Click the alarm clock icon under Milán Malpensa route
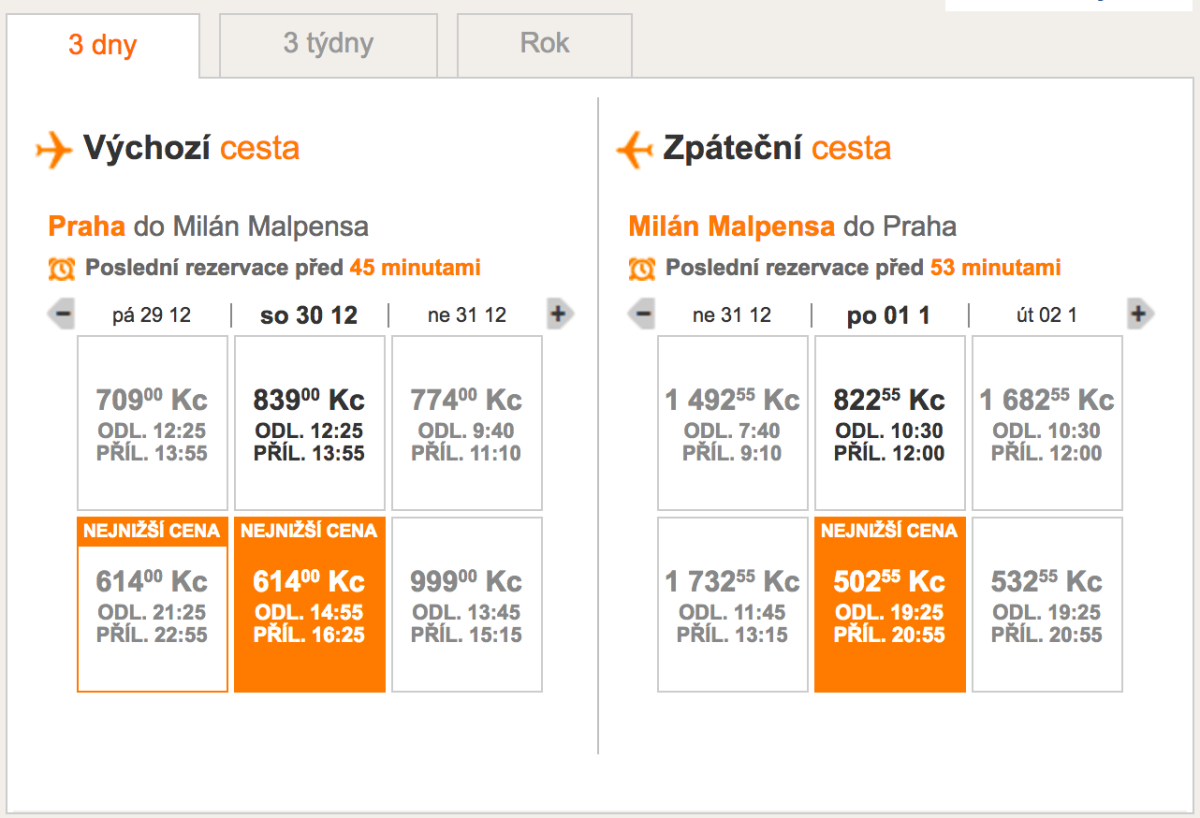1200x818 pixels. (x=641, y=268)
